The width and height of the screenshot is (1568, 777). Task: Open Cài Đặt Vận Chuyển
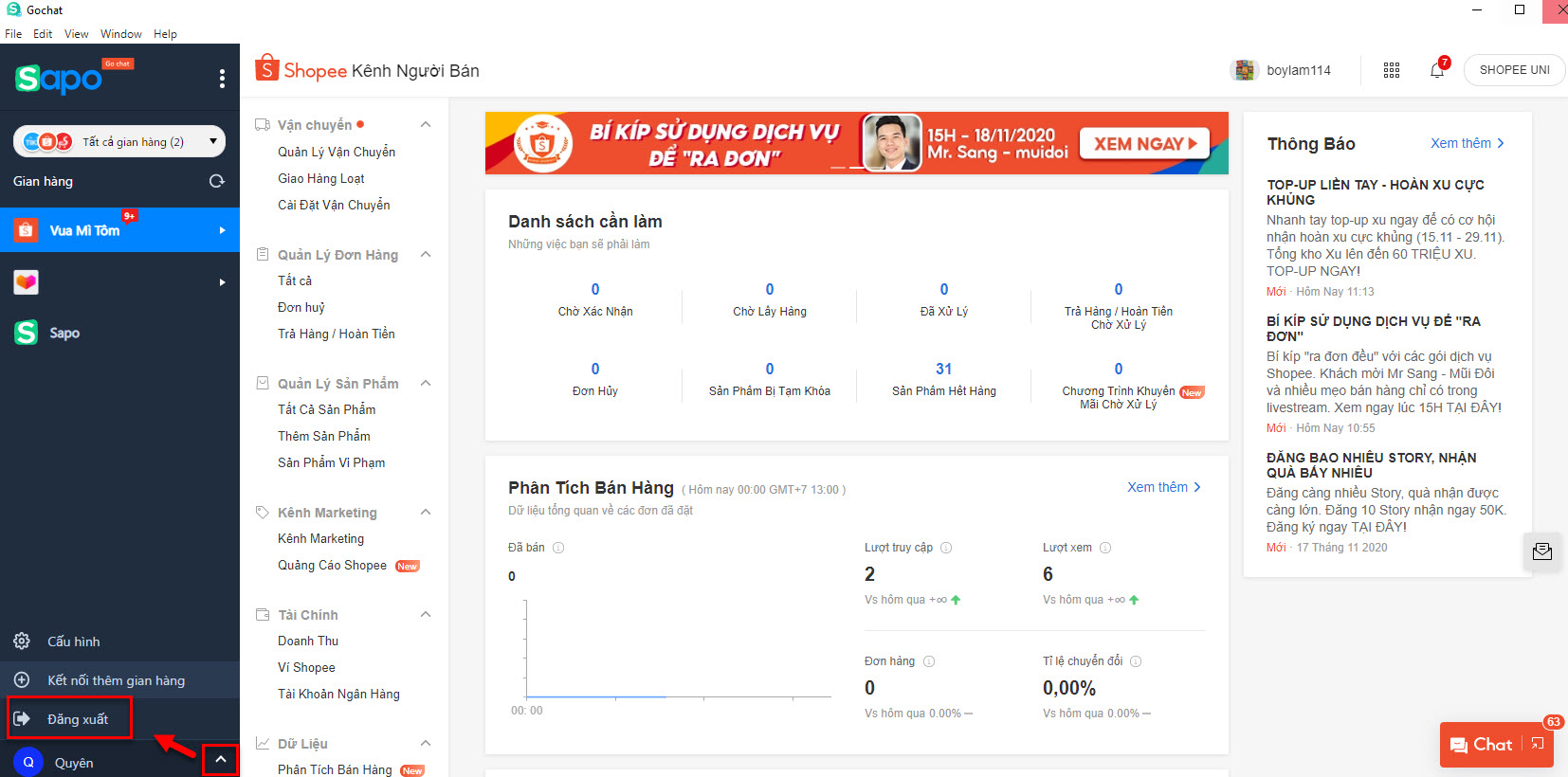334,205
